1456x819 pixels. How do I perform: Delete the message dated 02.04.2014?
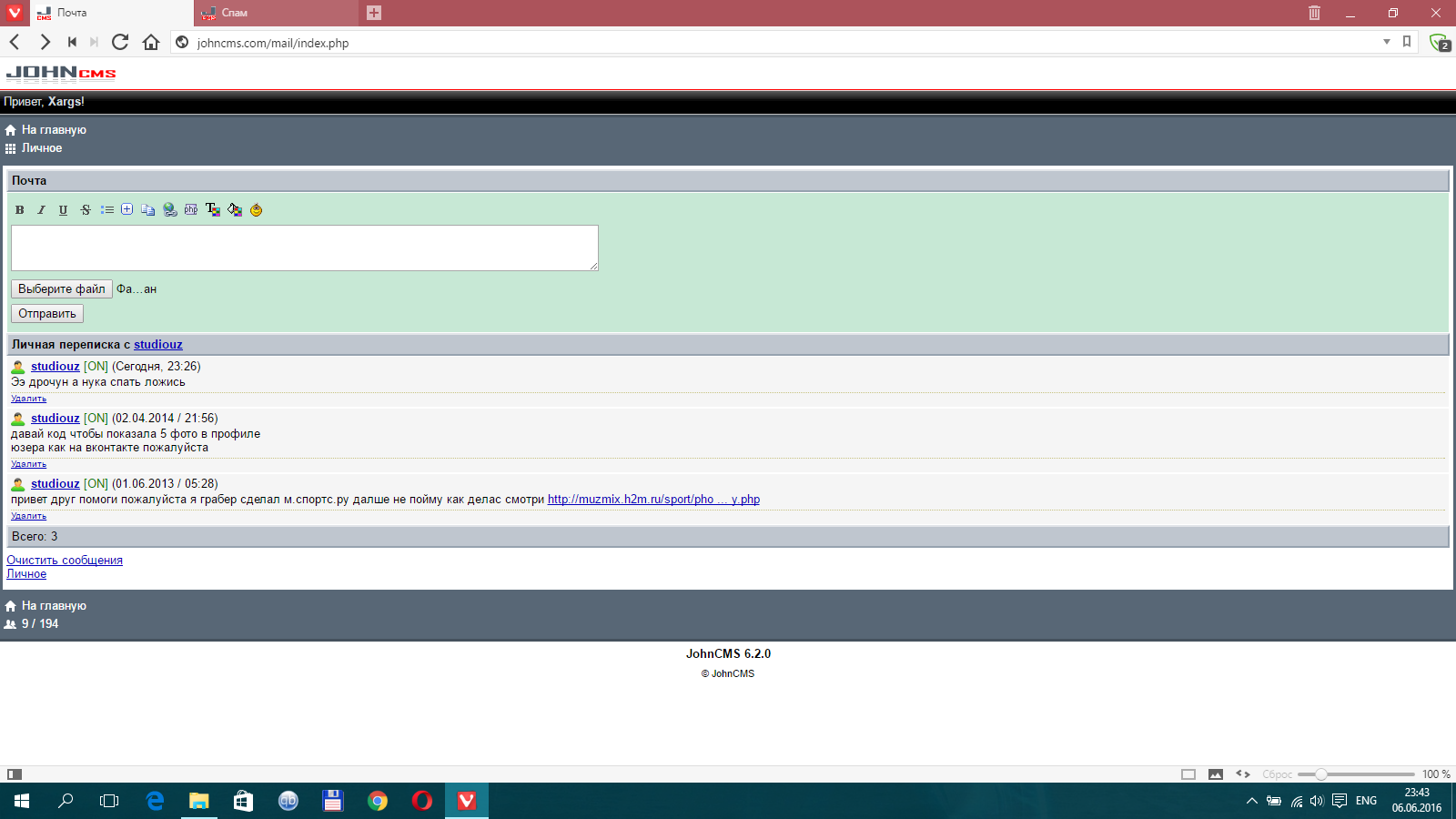coord(28,464)
